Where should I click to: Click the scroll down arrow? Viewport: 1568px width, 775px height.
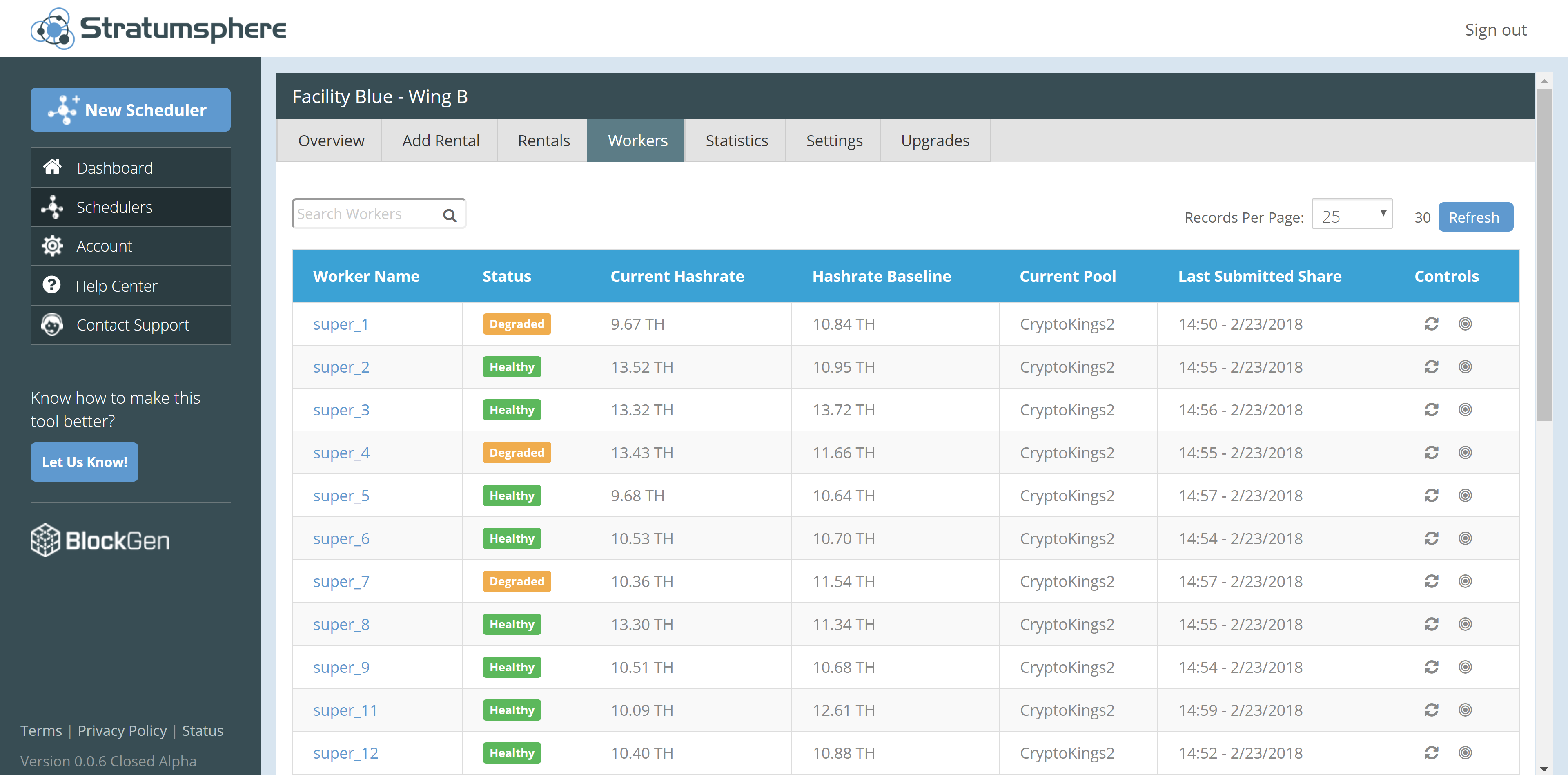pyautogui.click(x=1543, y=769)
